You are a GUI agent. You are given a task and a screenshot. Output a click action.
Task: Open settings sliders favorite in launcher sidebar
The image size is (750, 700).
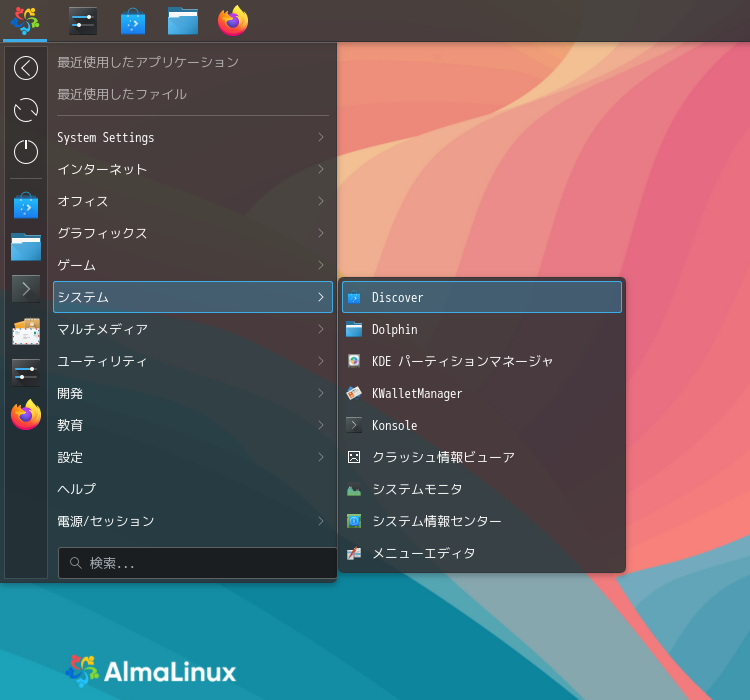(26, 373)
